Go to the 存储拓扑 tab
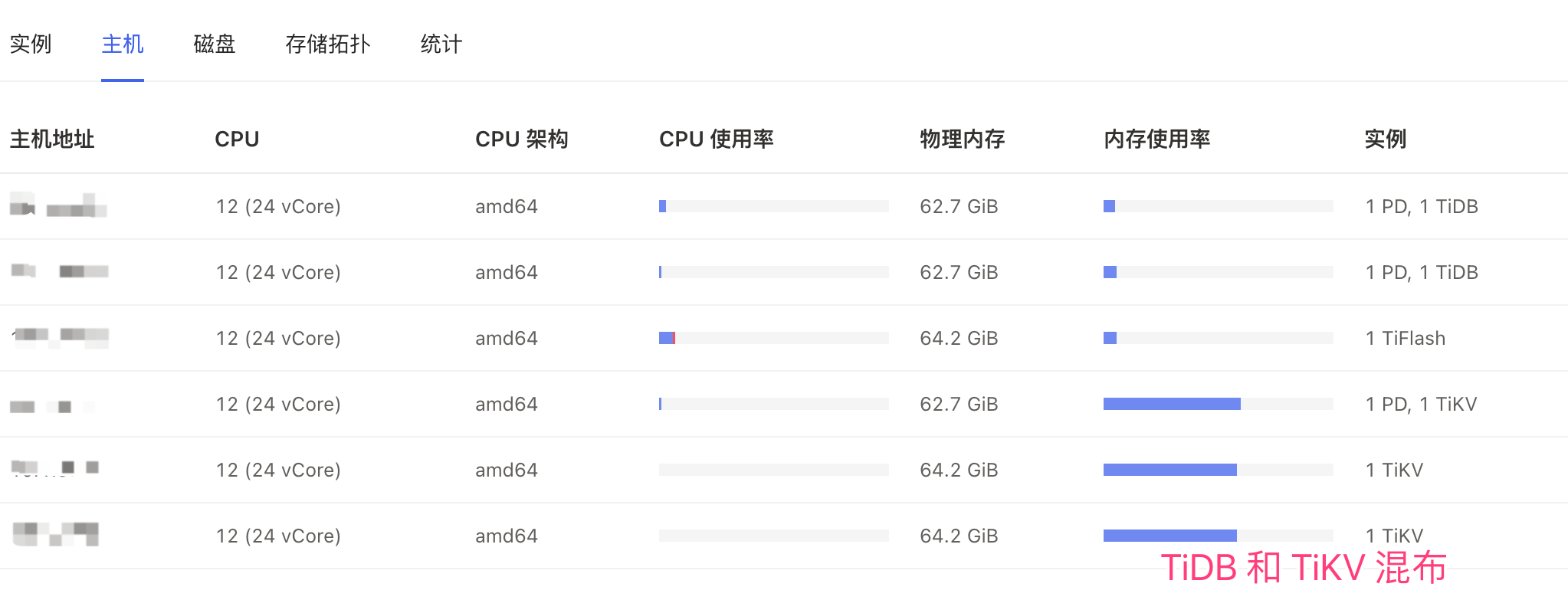Screen dimensions: 1568x600 328,44
